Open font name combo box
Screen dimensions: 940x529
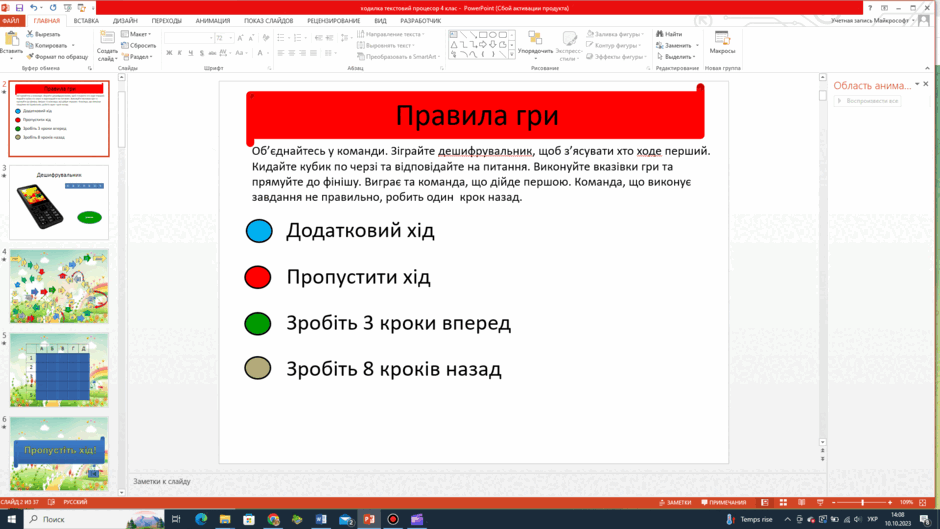pos(189,38)
